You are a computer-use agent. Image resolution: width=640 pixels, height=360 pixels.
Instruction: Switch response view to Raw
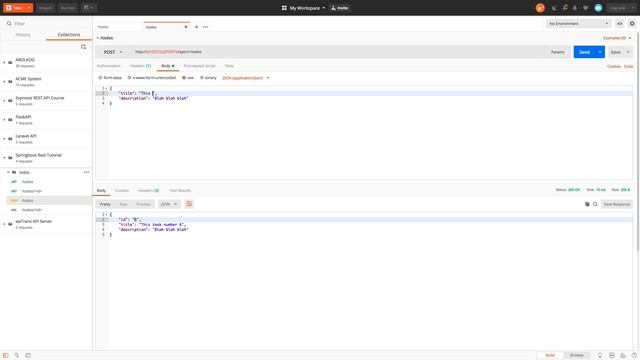pos(123,204)
